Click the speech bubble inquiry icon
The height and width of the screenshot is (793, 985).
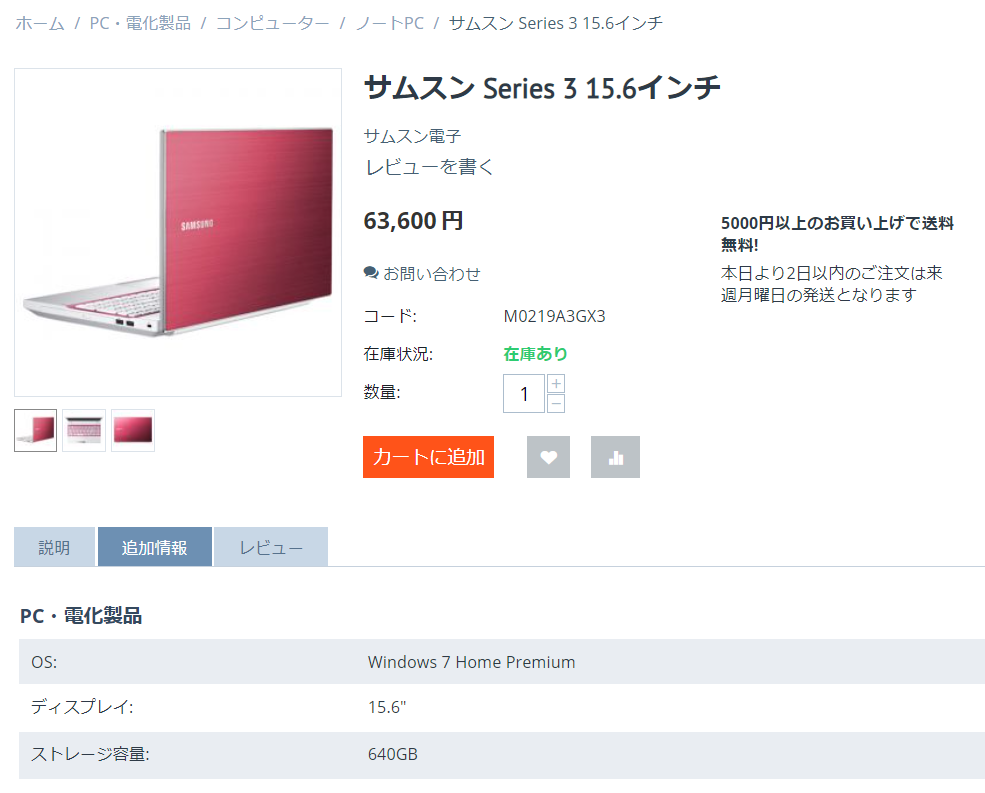(x=371, y=273)
